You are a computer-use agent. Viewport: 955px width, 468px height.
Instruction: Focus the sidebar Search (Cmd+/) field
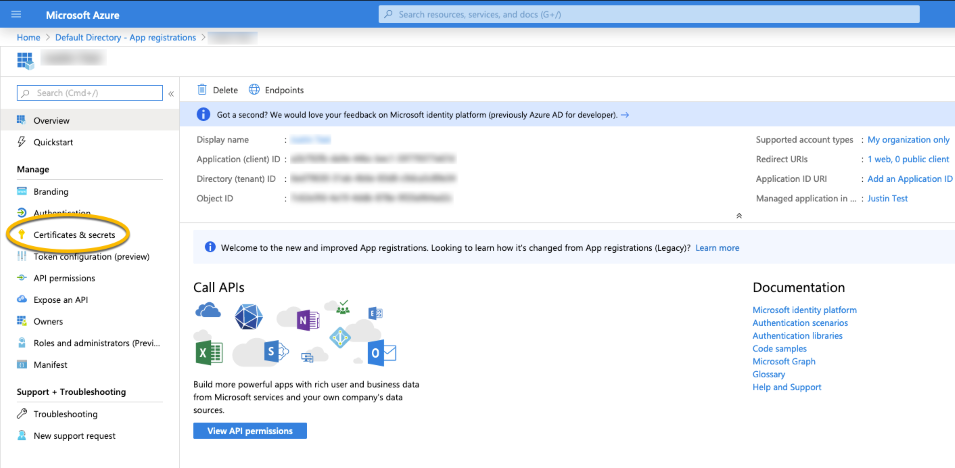tap(90, 93)
